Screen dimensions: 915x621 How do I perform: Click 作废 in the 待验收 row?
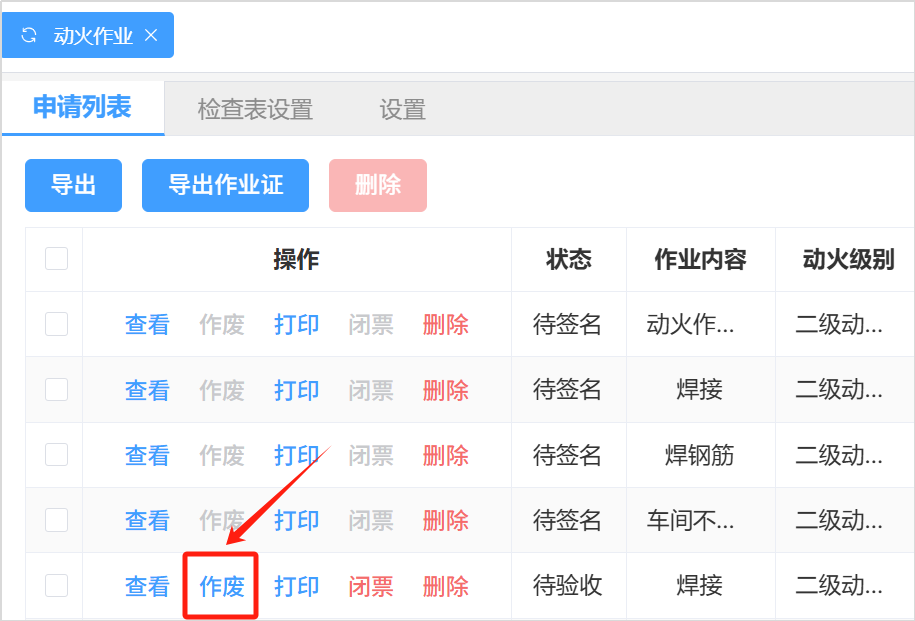pyautogui.click(x=222, y=586)
